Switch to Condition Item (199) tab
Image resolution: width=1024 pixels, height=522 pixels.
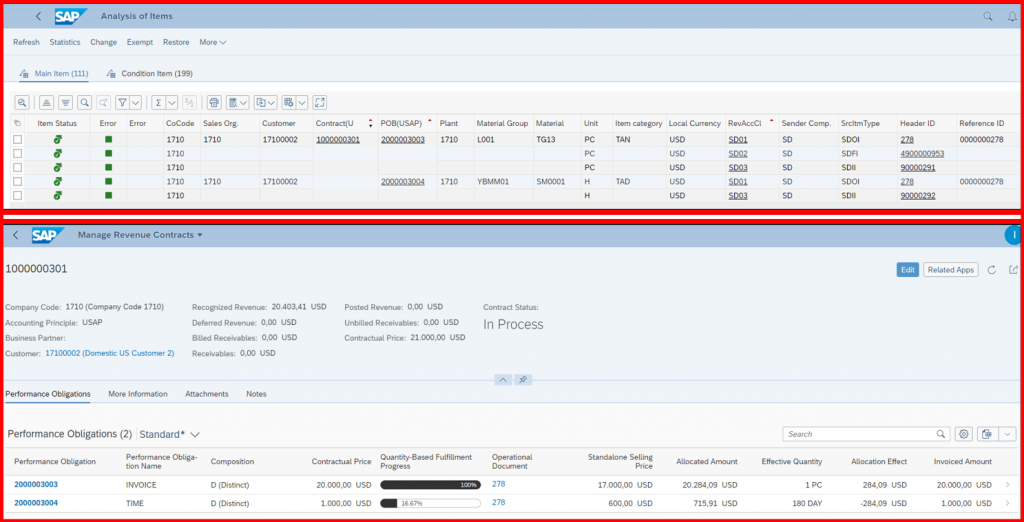(150, 73)
